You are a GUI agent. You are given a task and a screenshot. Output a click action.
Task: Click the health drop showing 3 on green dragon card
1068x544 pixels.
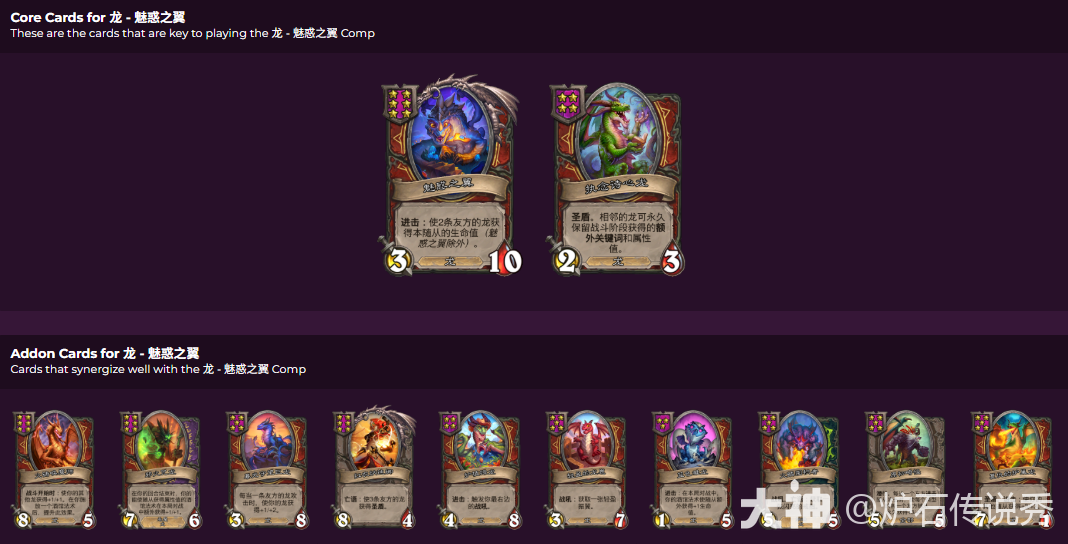(x=672, y=261)
